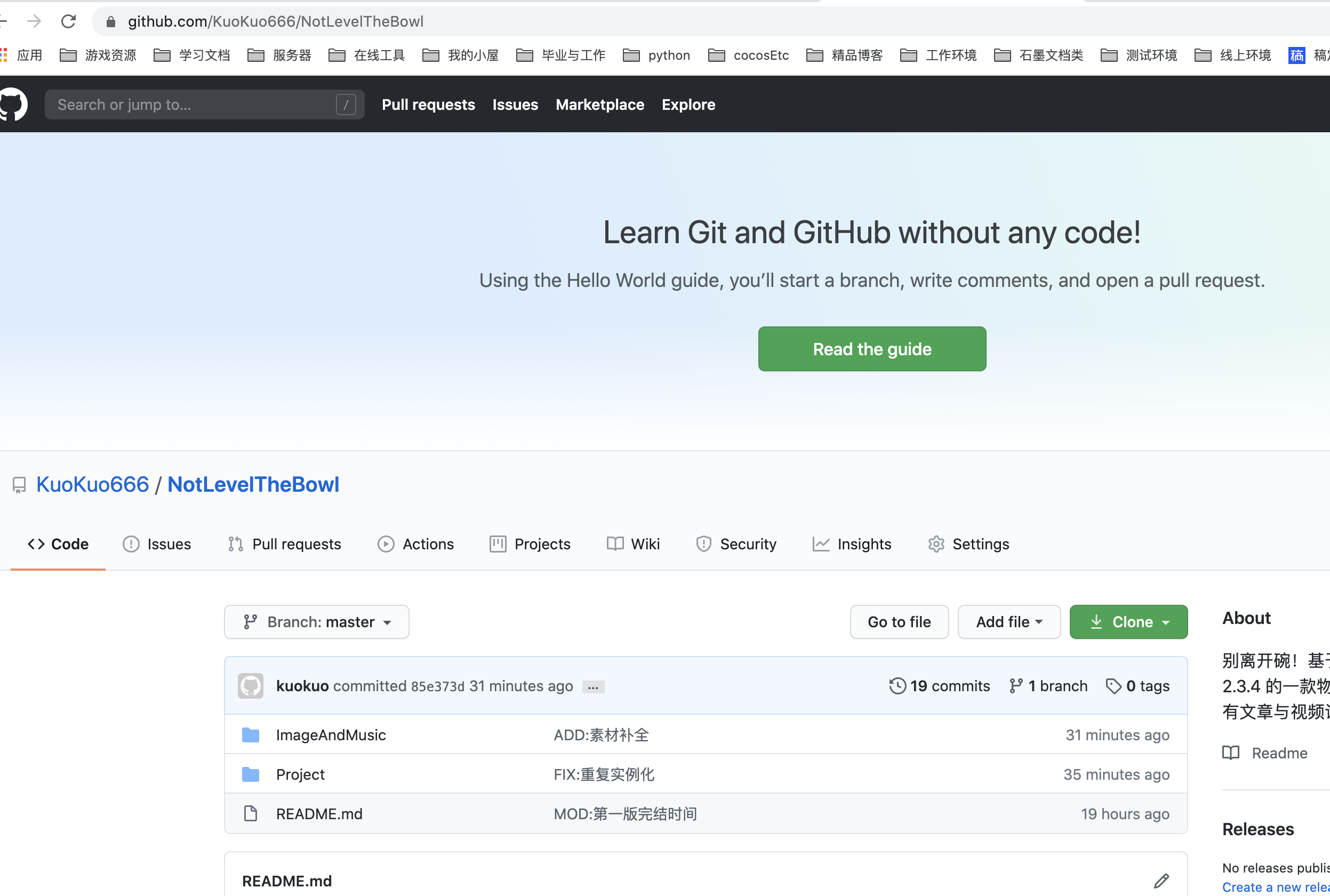
Task: Open Marketplace from the top navbar
Action: (x=600, y=105)
